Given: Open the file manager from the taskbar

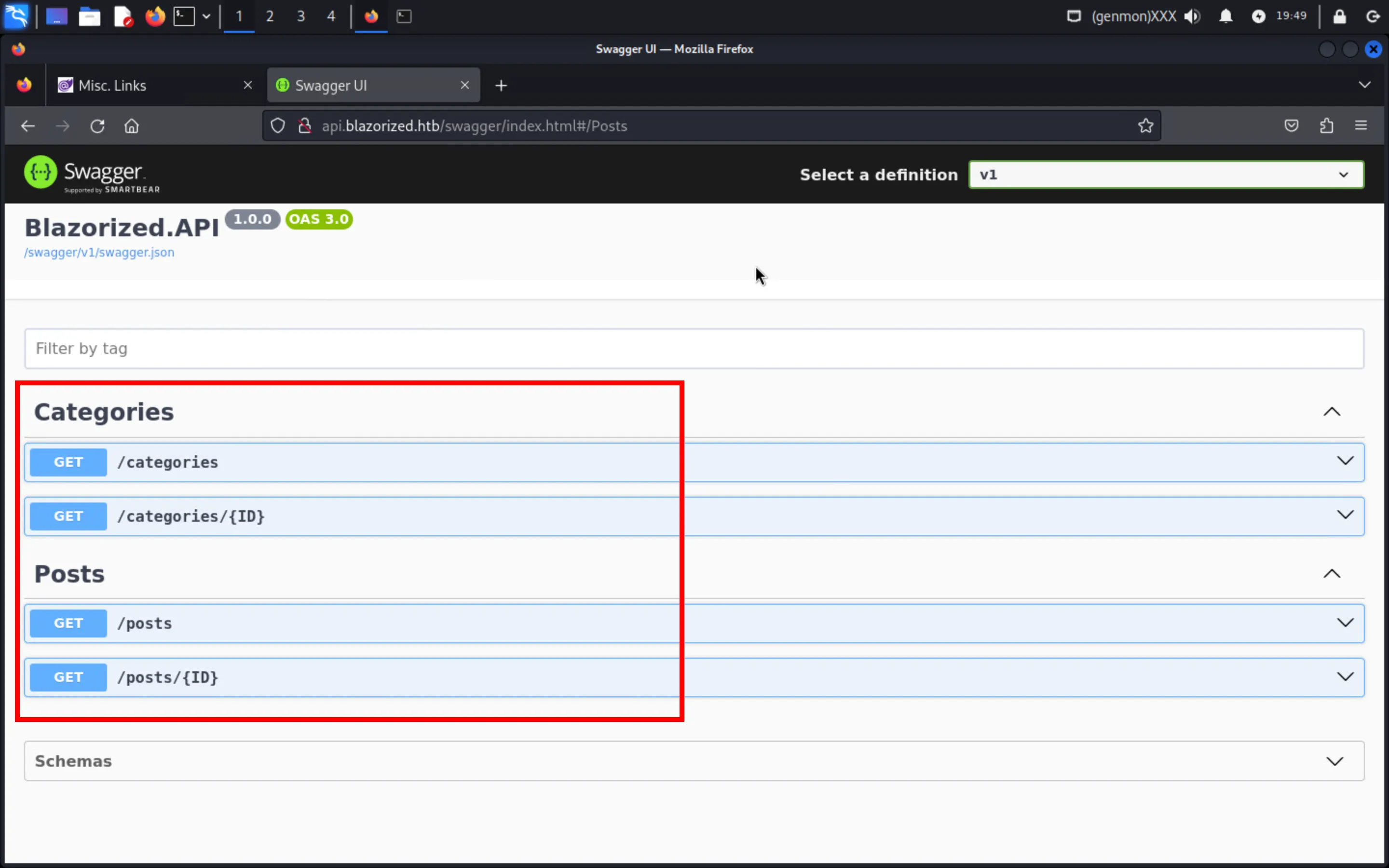Looking at the screenshot, I should [x=90, y=17].
